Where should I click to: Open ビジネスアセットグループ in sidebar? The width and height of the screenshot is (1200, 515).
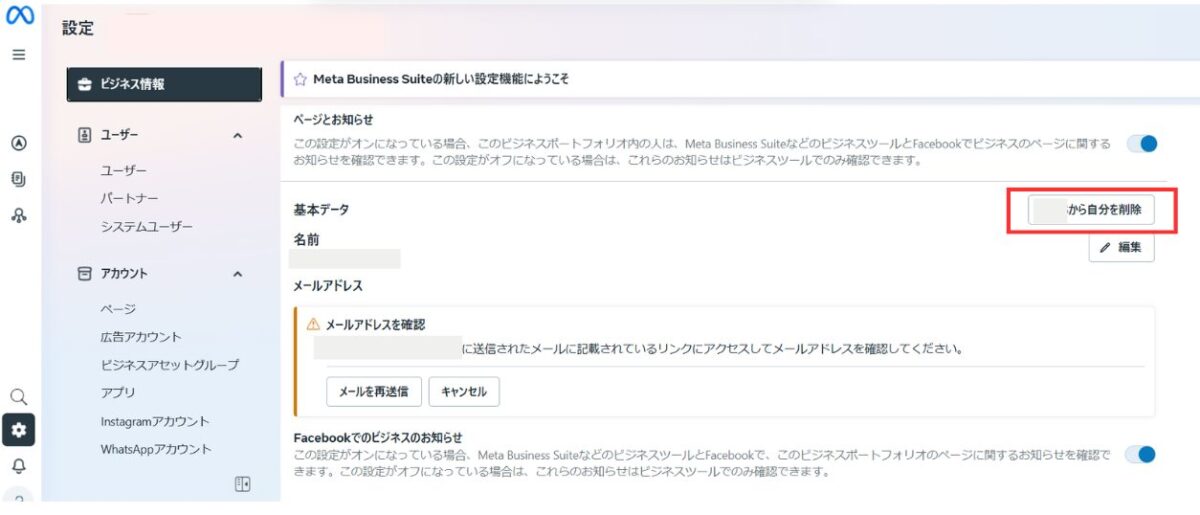pos(170,365)
